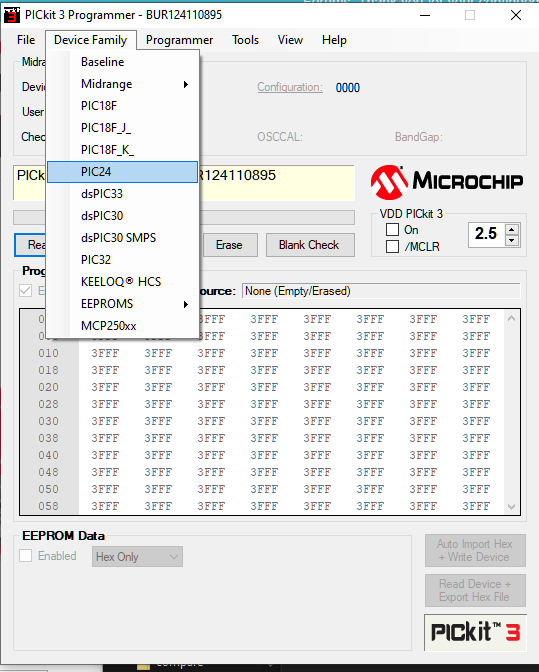
Task: Click address label 058
Action: 48,506
